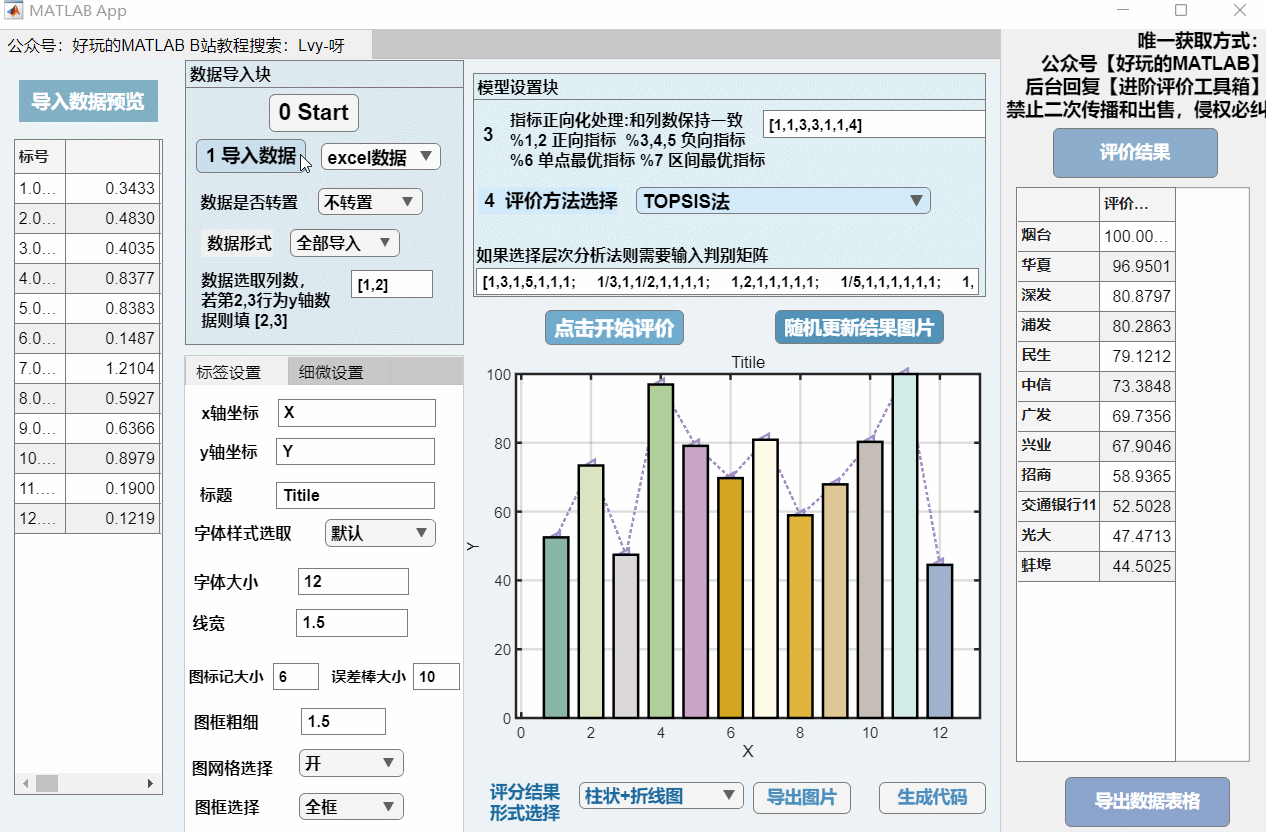Click the x轴坐标 input field

point(356,413)
